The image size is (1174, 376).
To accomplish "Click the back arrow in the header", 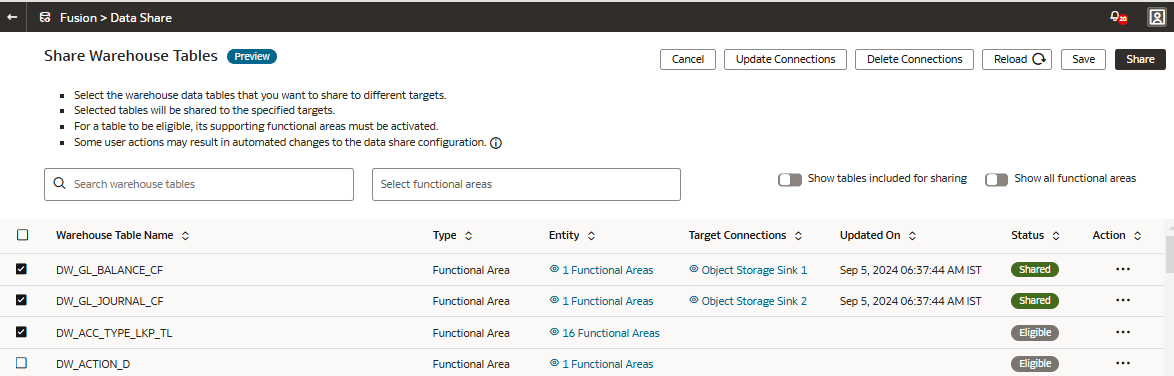I will point(12,16).
